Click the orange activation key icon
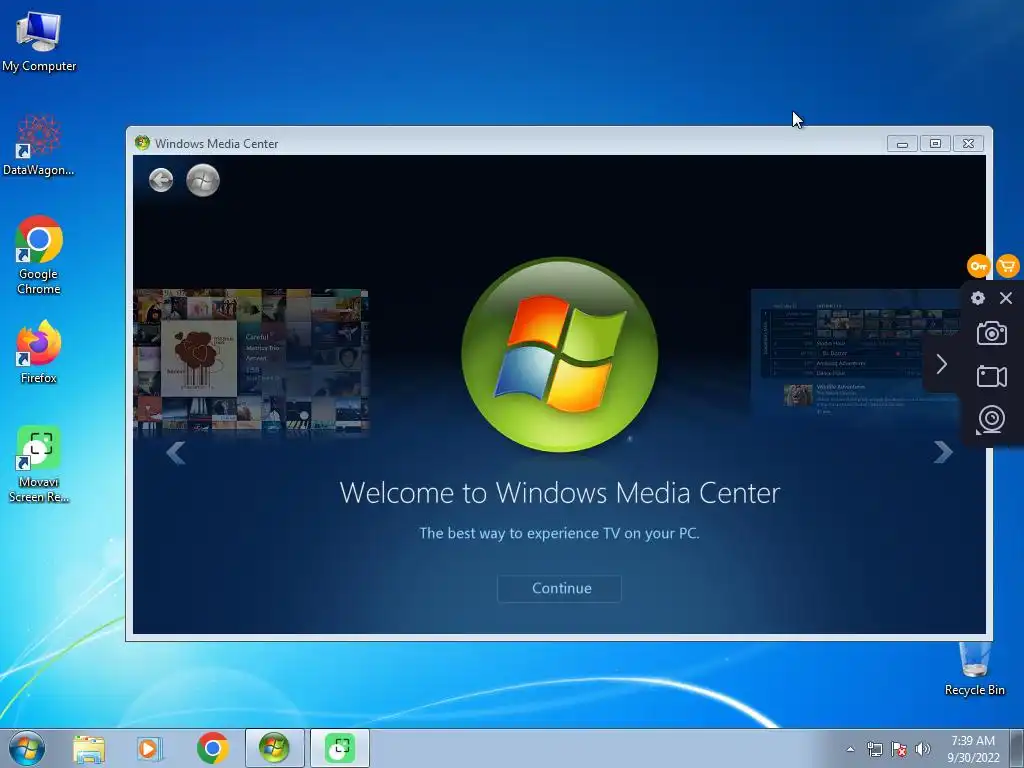This screenshot has height=768, width=1024. click(x=978, y=266)
